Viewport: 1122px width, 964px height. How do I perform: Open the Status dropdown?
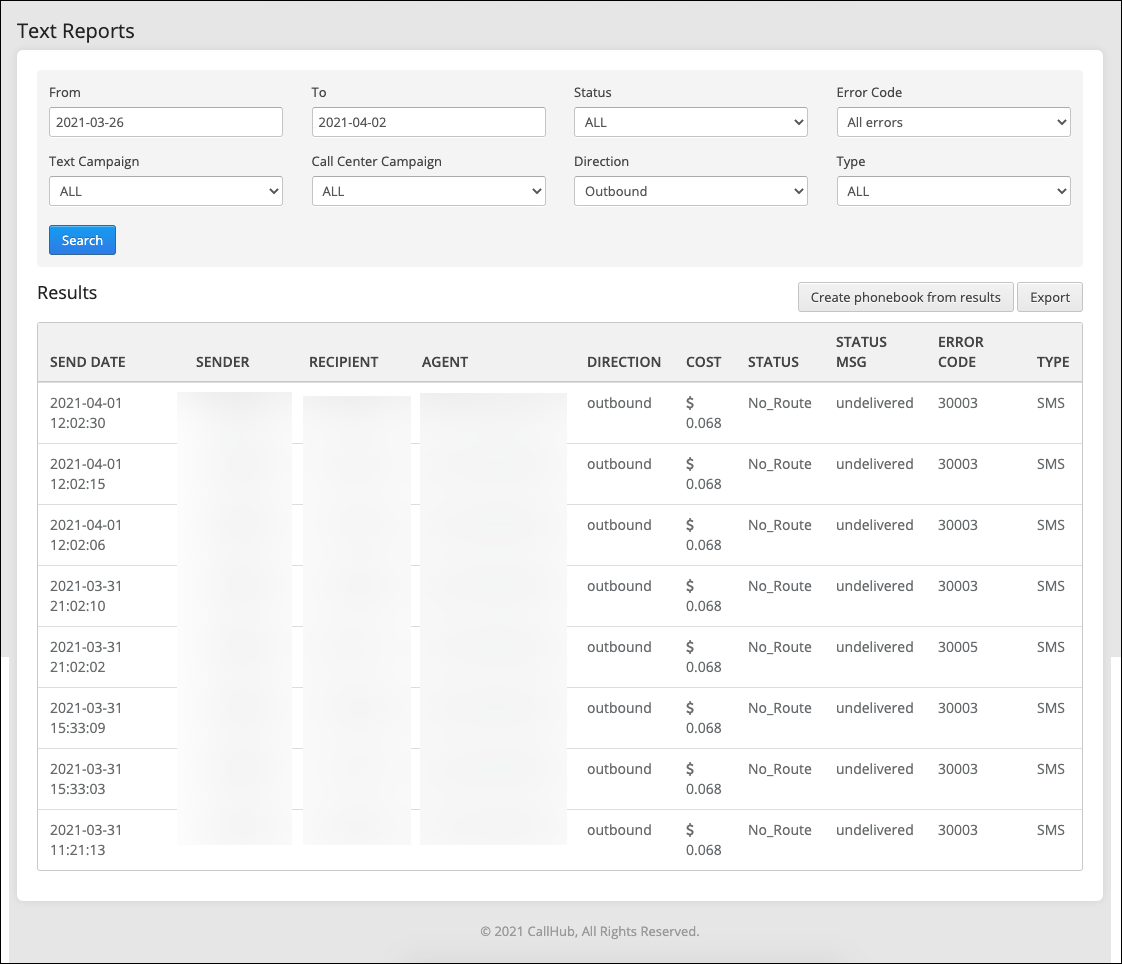click(691, 122)
